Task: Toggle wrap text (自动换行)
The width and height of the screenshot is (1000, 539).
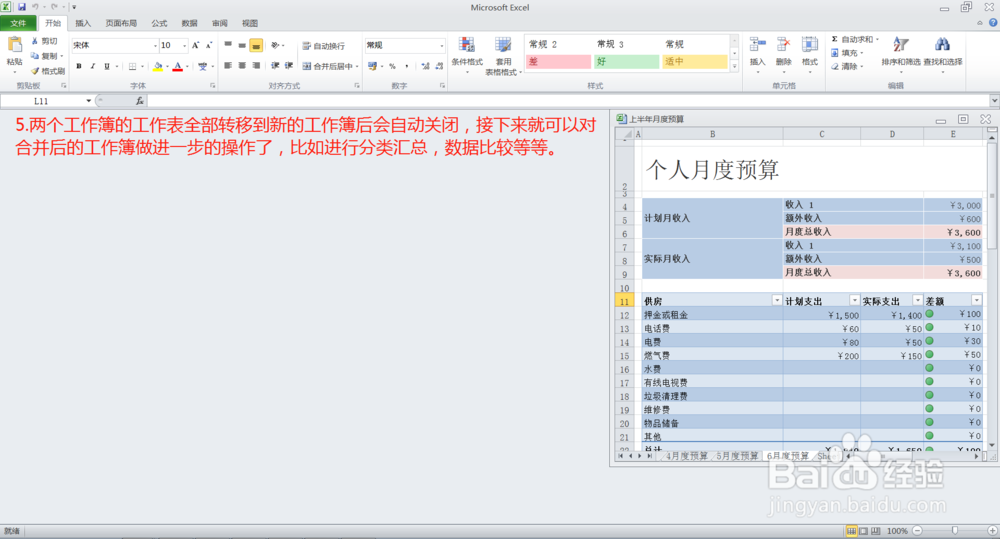Action: (323, 45)
